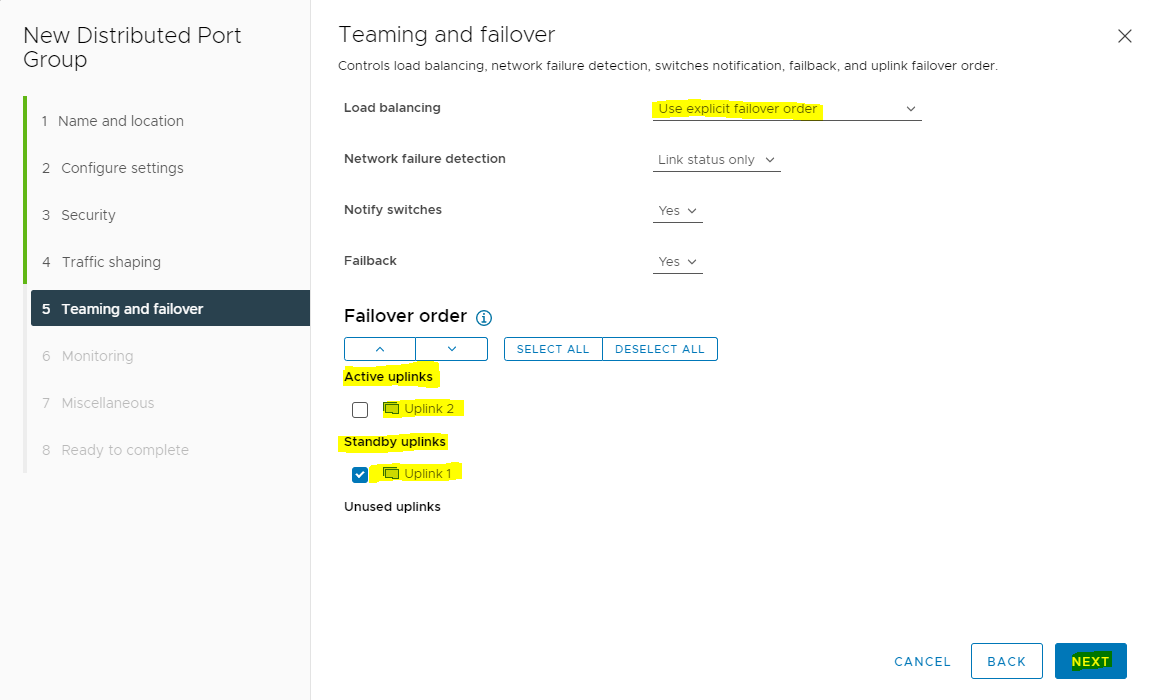Select step 5 Teaming and failover
This screenshot has width=1149, height=700.
tap(170, 309)
